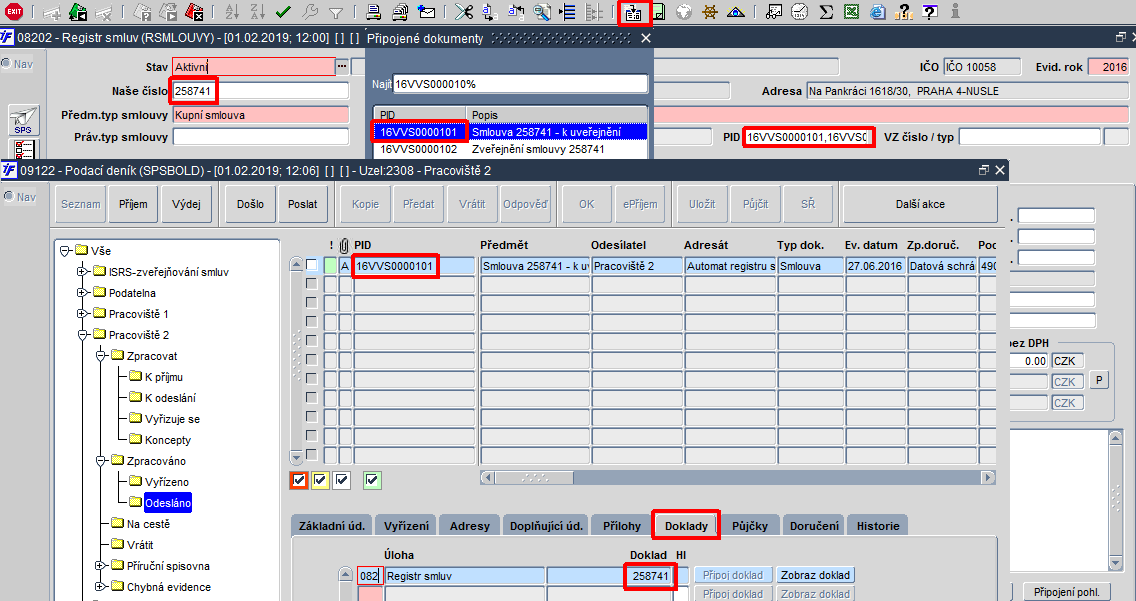
Task: Click the attached documents toolbar icon
Action: (x=634, y=12)
